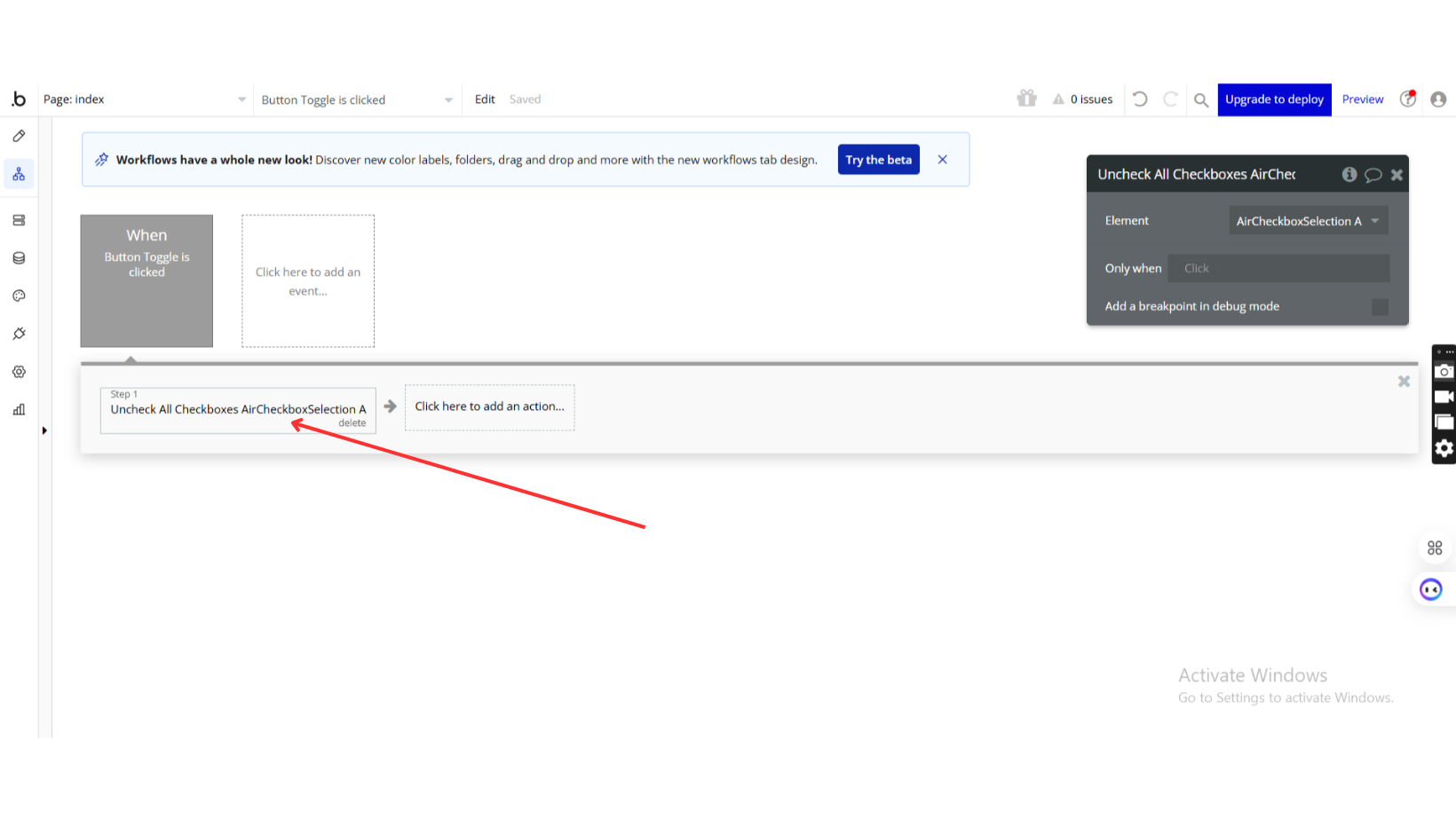The height and width of the screenshot is (820, 1456).
Task: Open the Button Toggle is clicked workflow dropdown
Action: 357,99
